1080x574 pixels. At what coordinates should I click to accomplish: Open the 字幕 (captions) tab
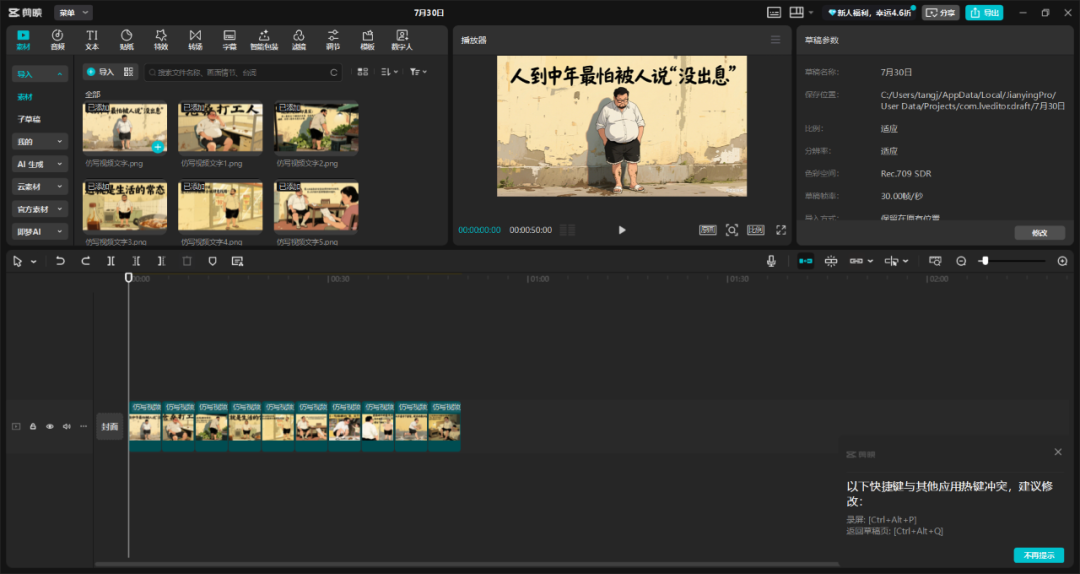coord(229,39)
